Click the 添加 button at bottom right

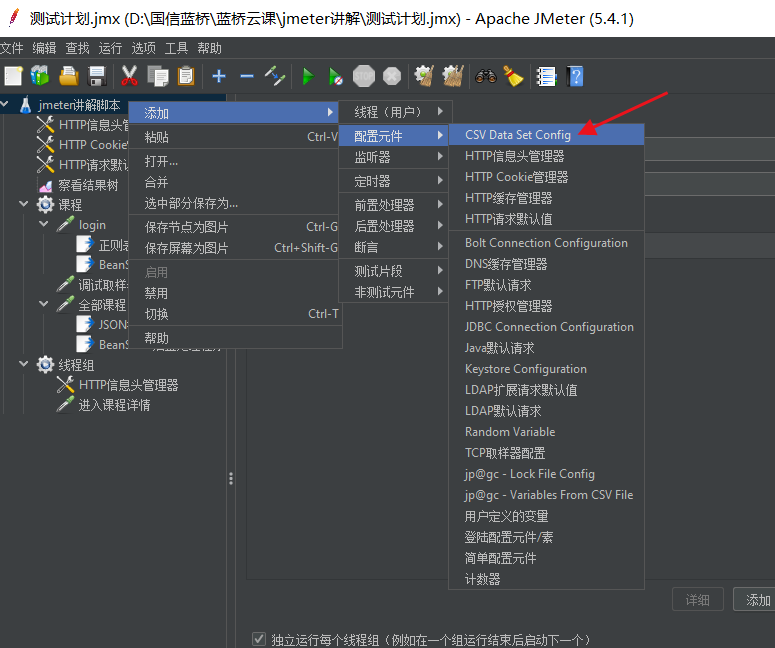tap(755, 600)
